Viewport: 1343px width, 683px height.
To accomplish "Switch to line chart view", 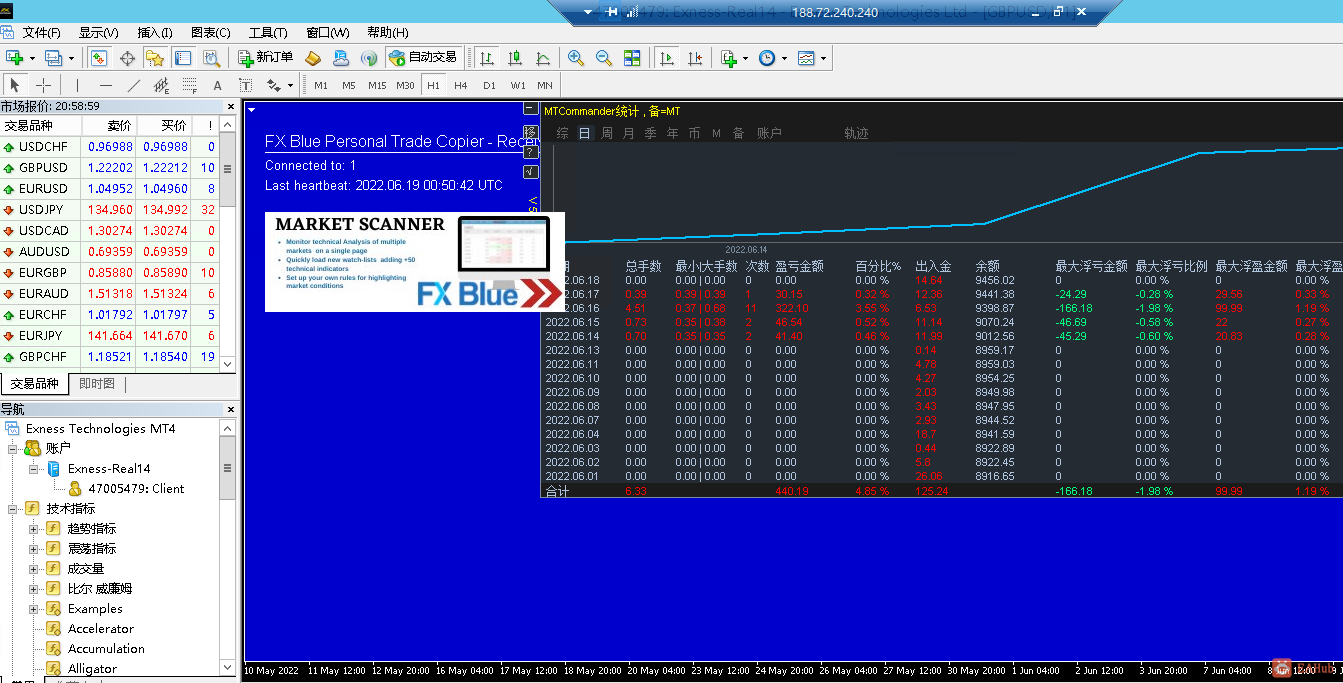I will click(x=543, y=58).
